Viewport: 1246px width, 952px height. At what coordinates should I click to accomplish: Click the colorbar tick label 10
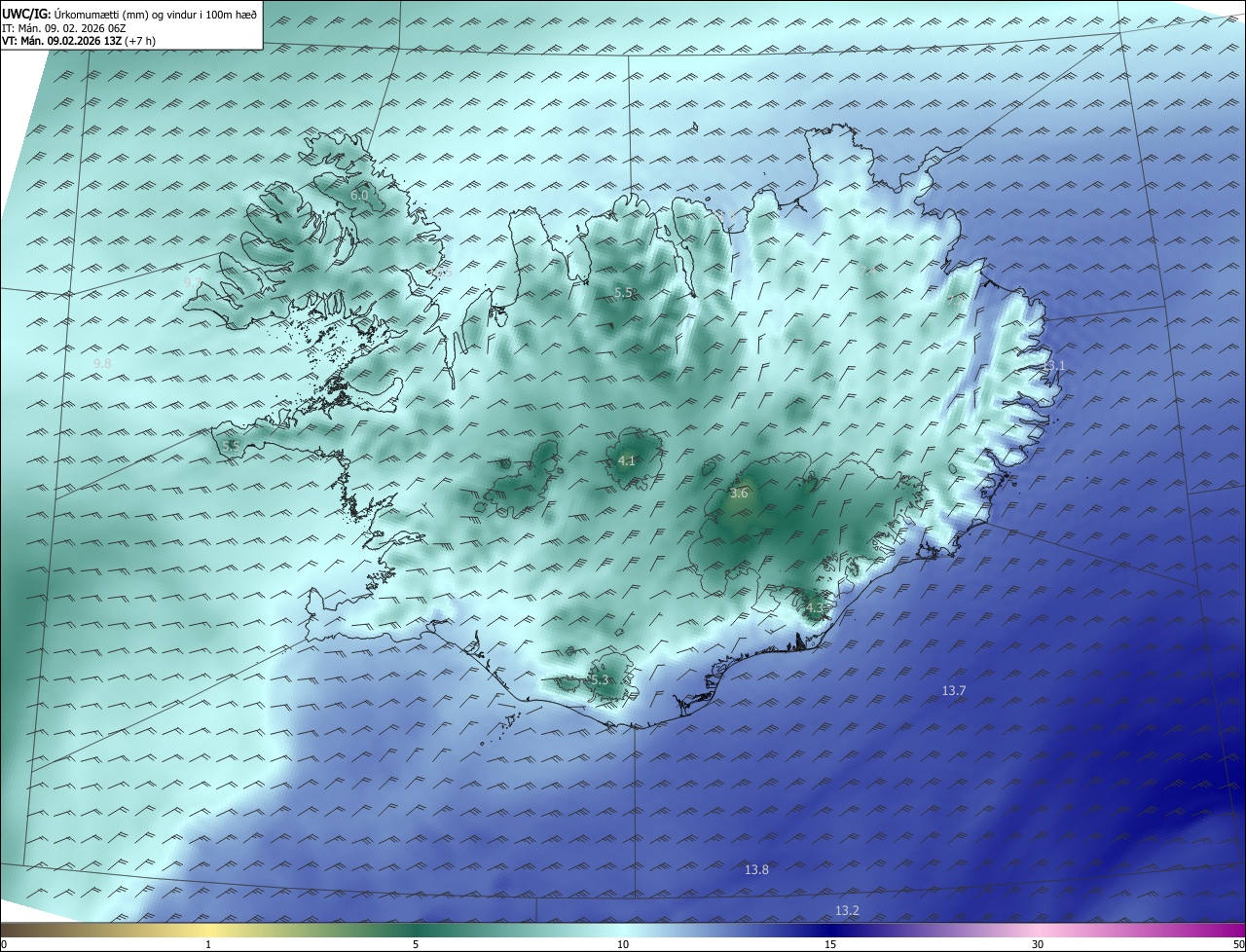coord(623,944)
